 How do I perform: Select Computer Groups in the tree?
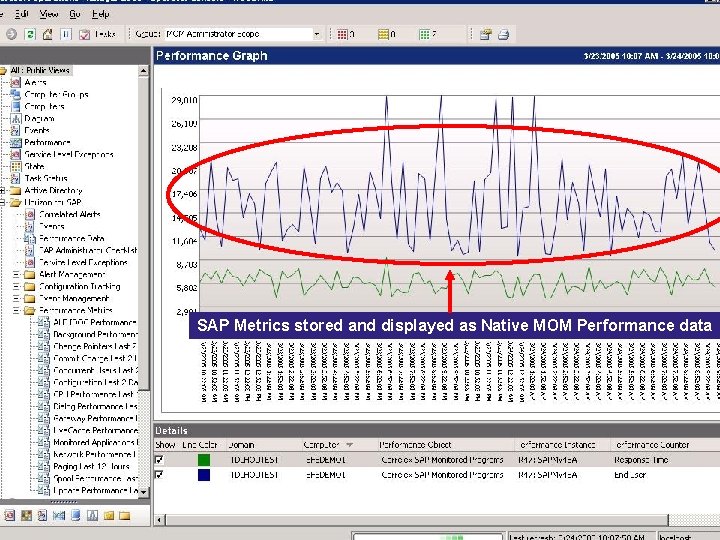click(56, 95)
